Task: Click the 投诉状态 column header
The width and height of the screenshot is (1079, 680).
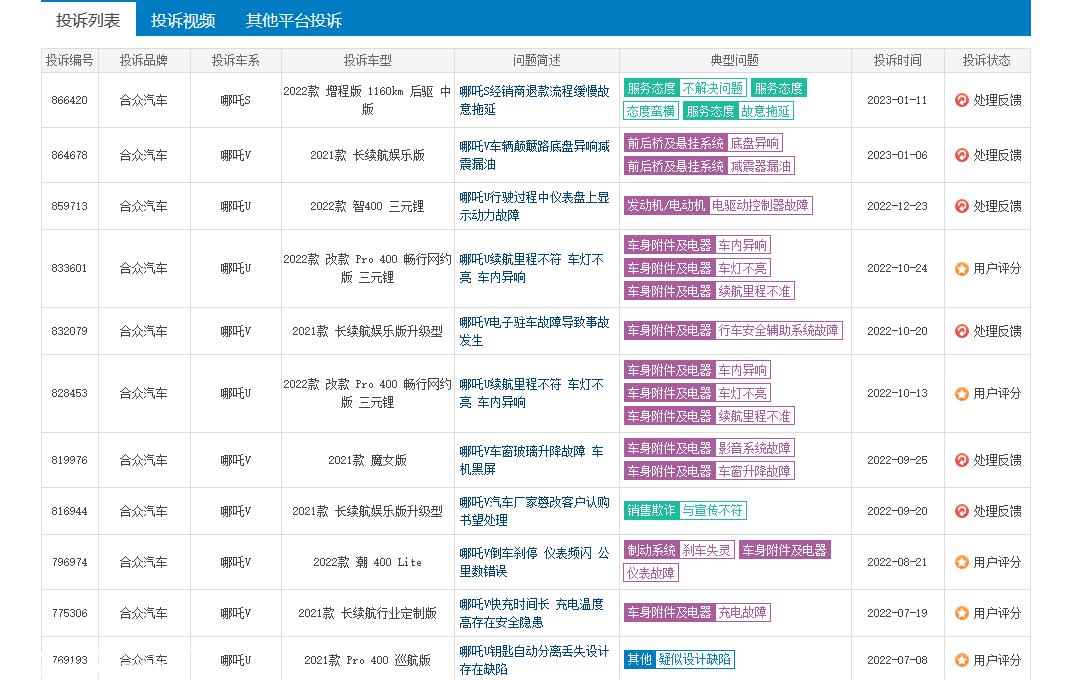Action: [x=987, y=61]
